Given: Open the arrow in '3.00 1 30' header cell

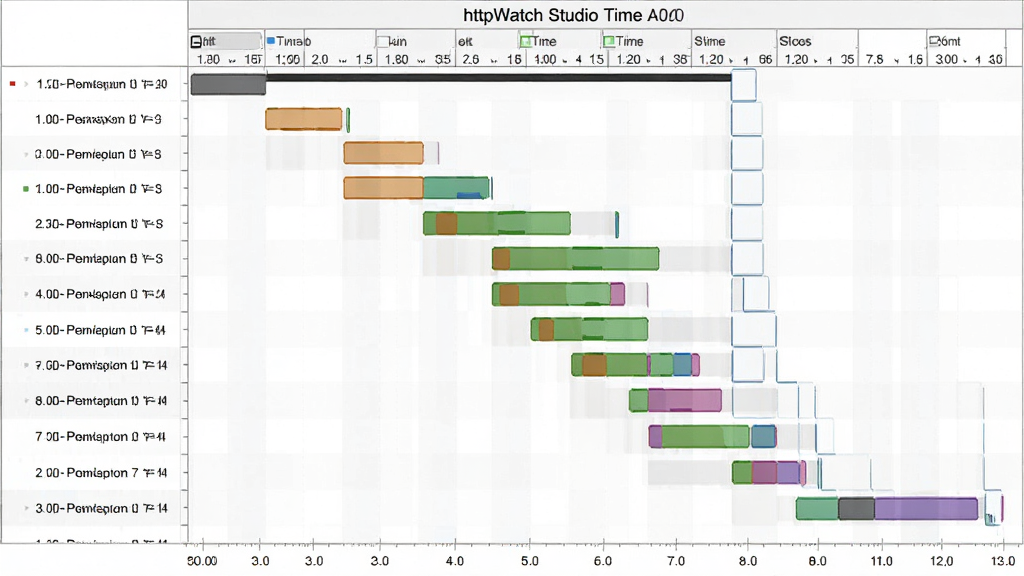Looking at the screenshot, I should [x=966, y=61].
